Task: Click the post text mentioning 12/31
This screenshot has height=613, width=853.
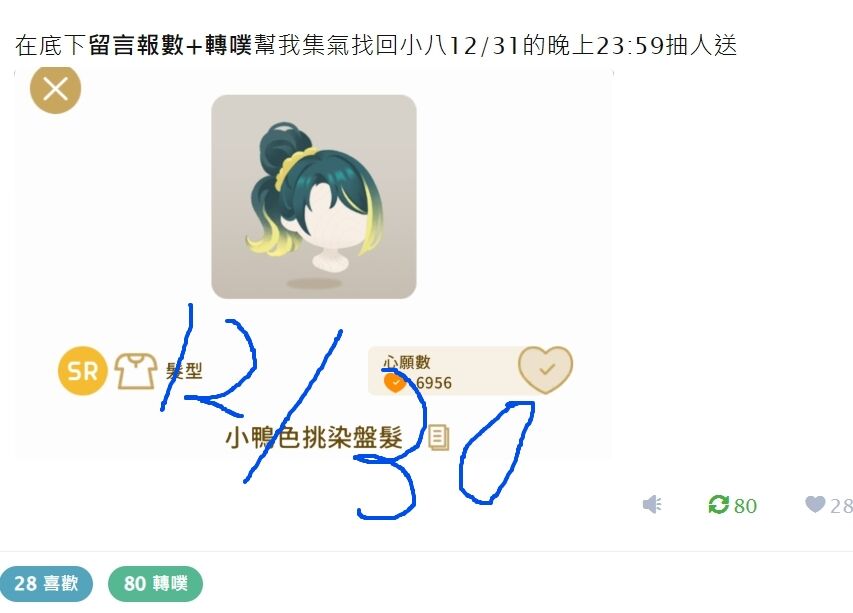Action: click(376, 45)
